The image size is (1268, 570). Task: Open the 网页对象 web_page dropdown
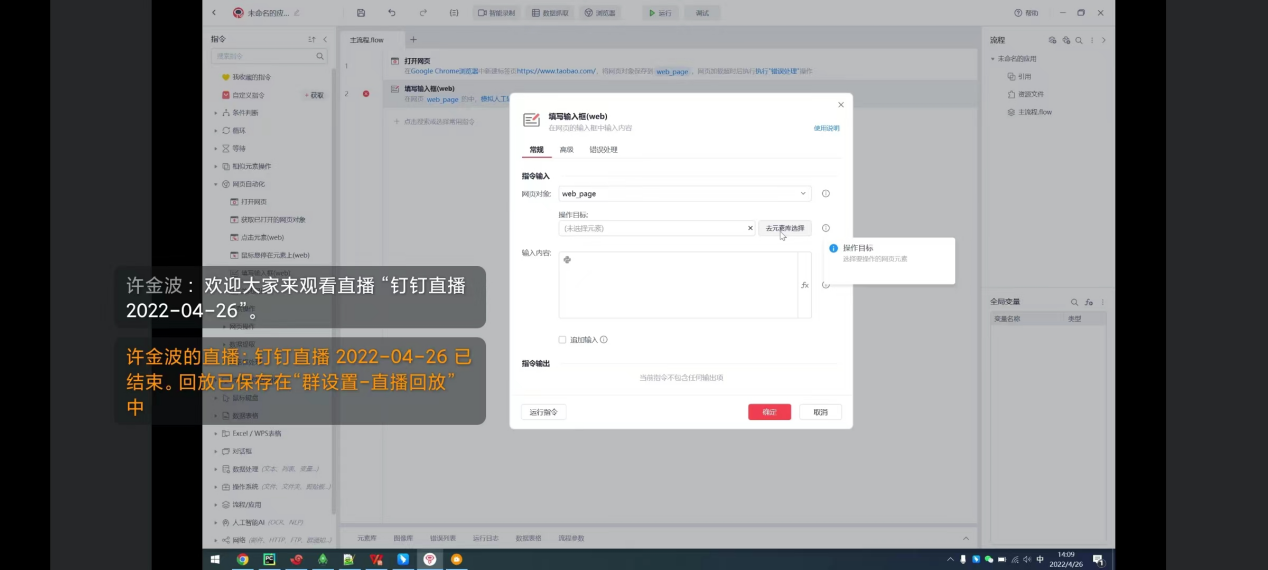684,194
